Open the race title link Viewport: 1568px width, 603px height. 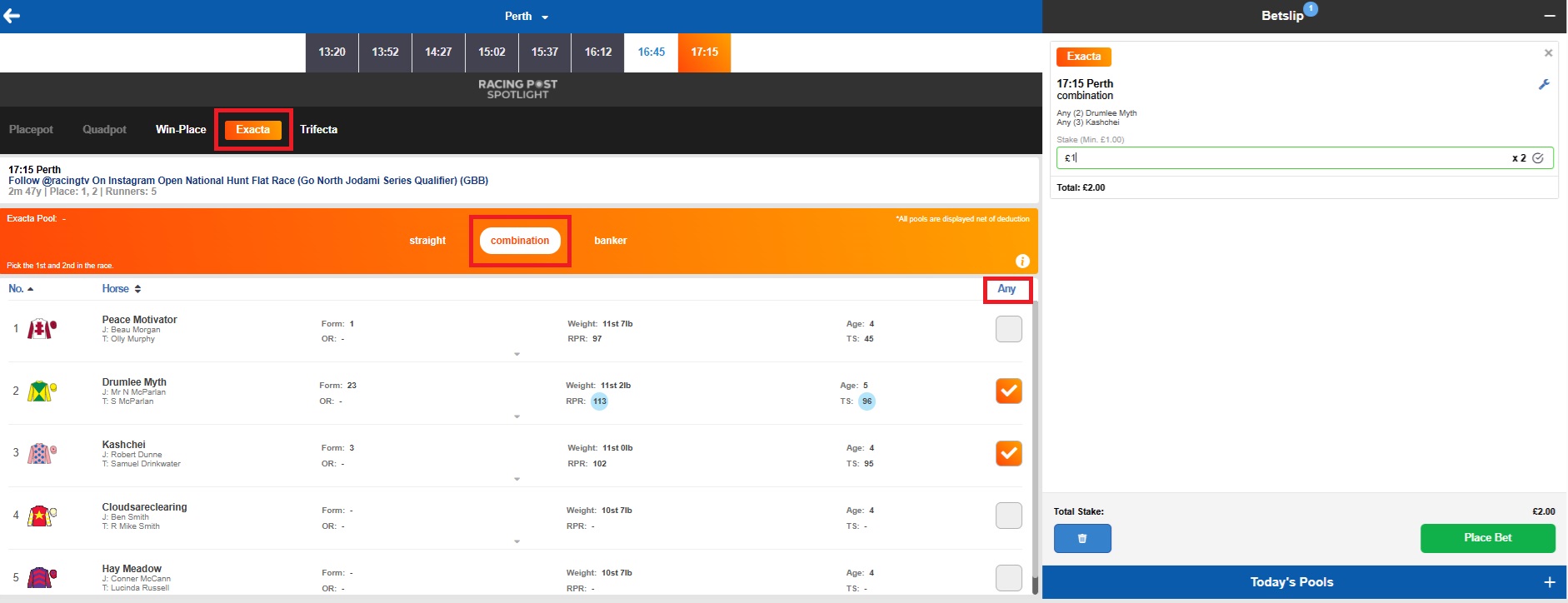pos(248,181)
